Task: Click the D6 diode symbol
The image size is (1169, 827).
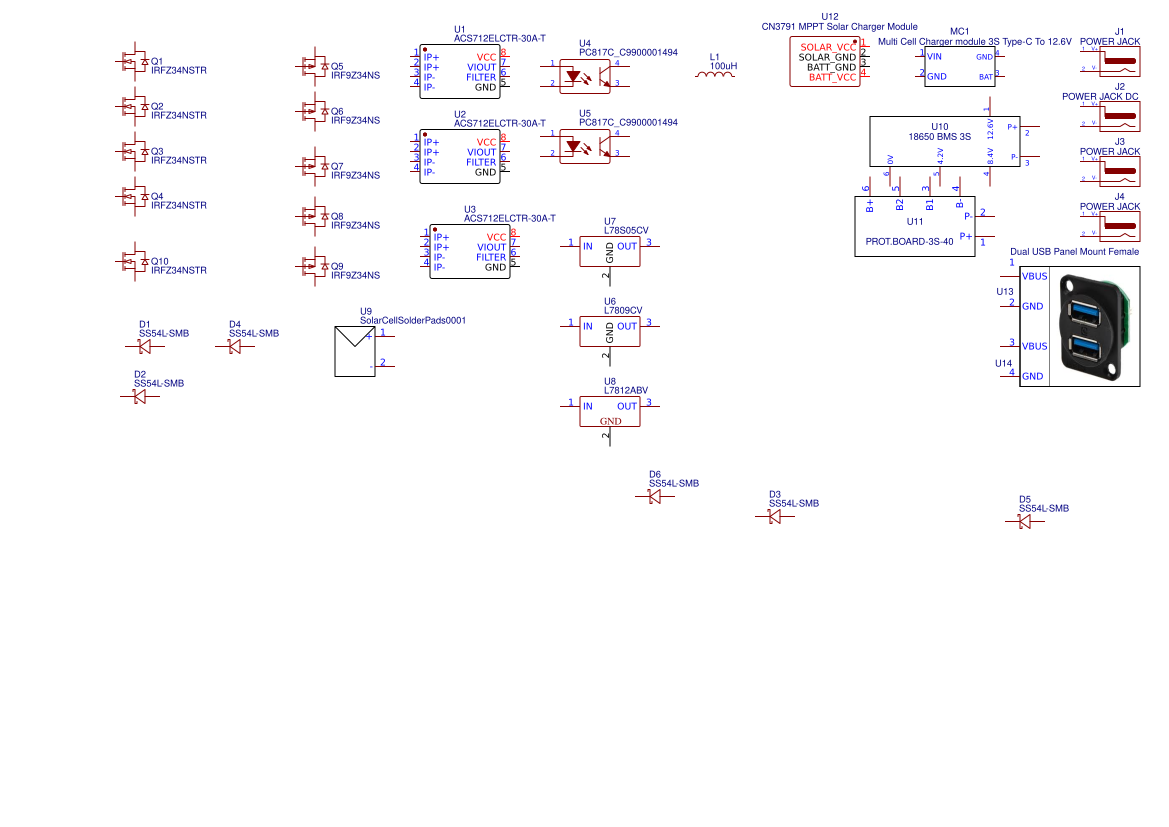Action: (655, 497)
